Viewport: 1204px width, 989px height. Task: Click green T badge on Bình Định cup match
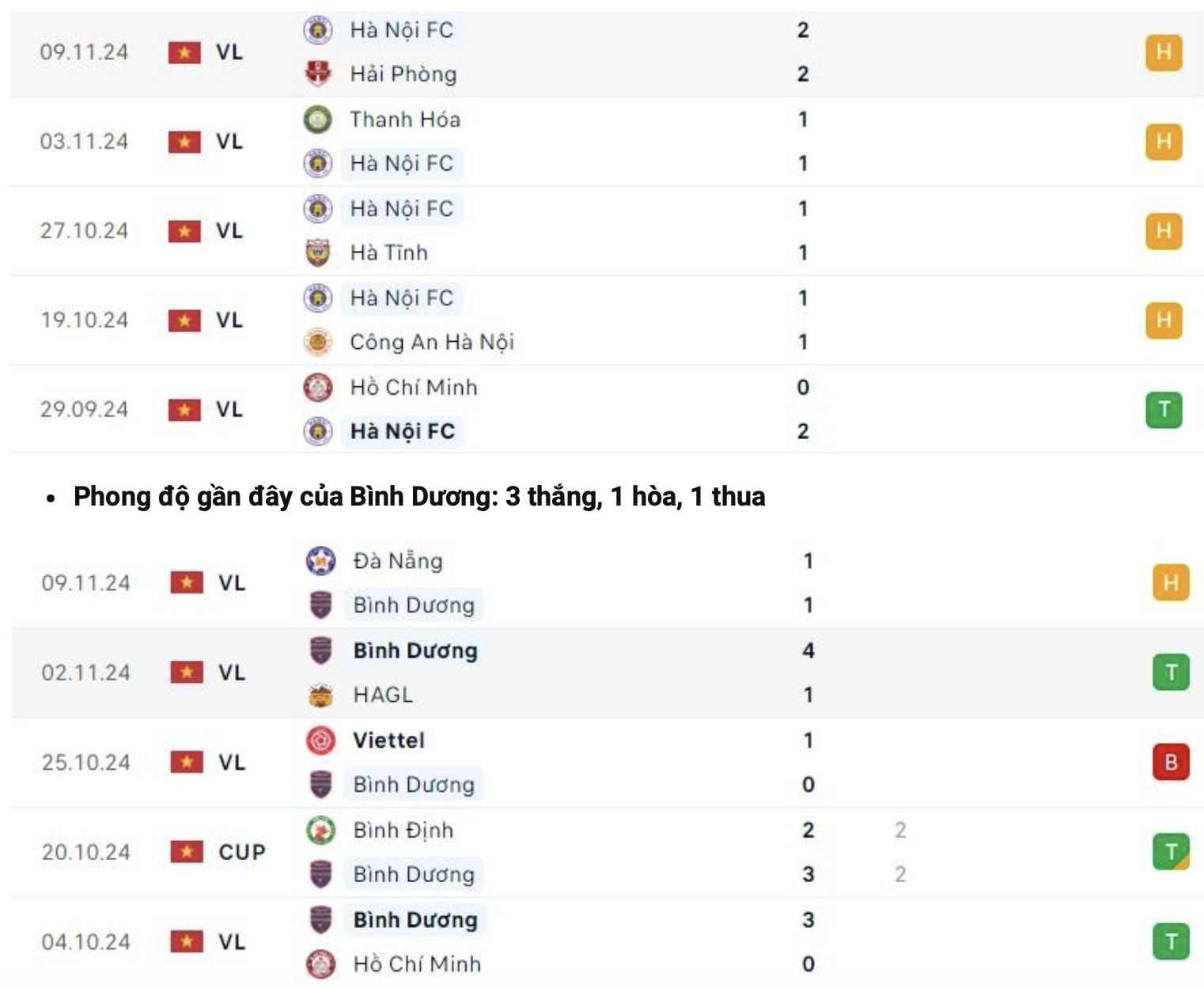coord(1171,852)
